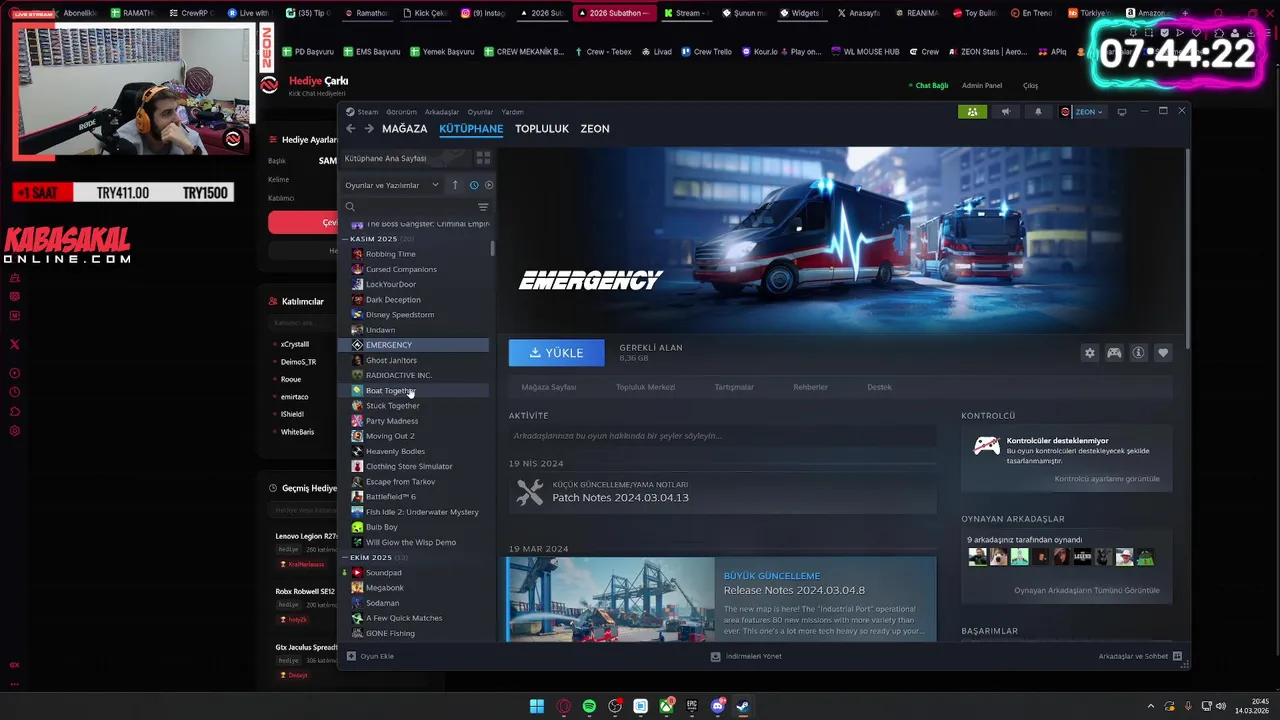Open the Kick Çeki browser tab
The image size is (1280, 720).
pyautogui.click(x=424, y=13)
